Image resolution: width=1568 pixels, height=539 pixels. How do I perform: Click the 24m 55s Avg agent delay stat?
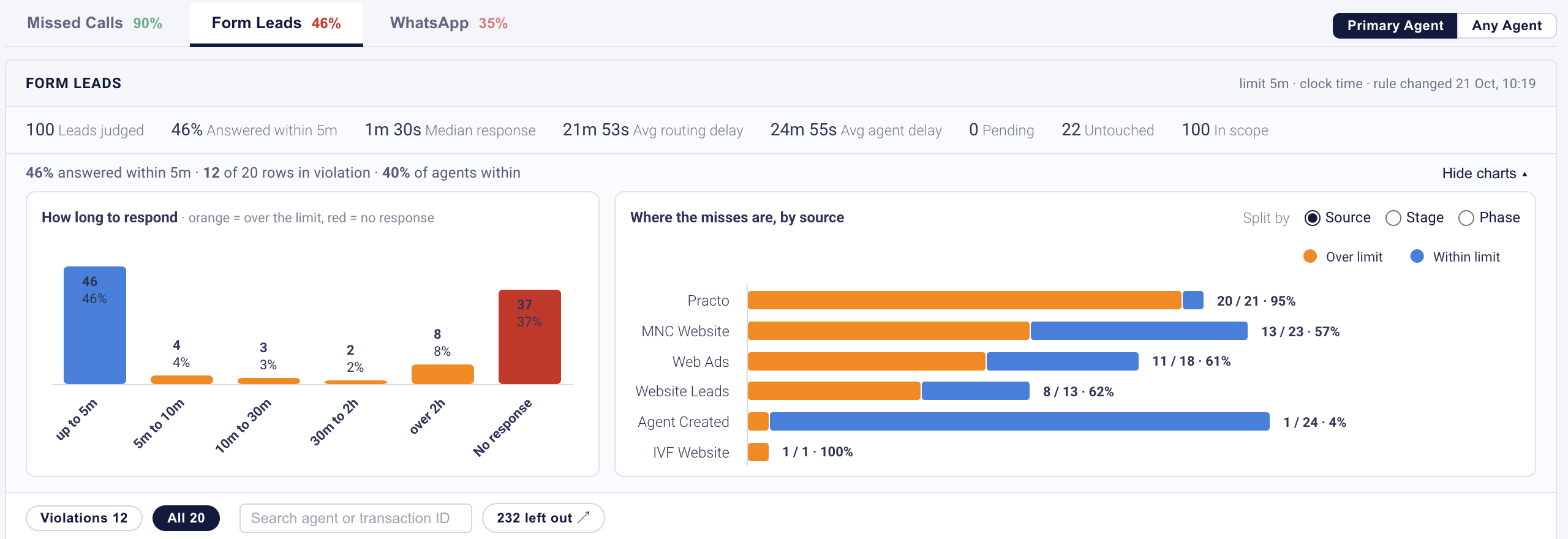point(856,130)
